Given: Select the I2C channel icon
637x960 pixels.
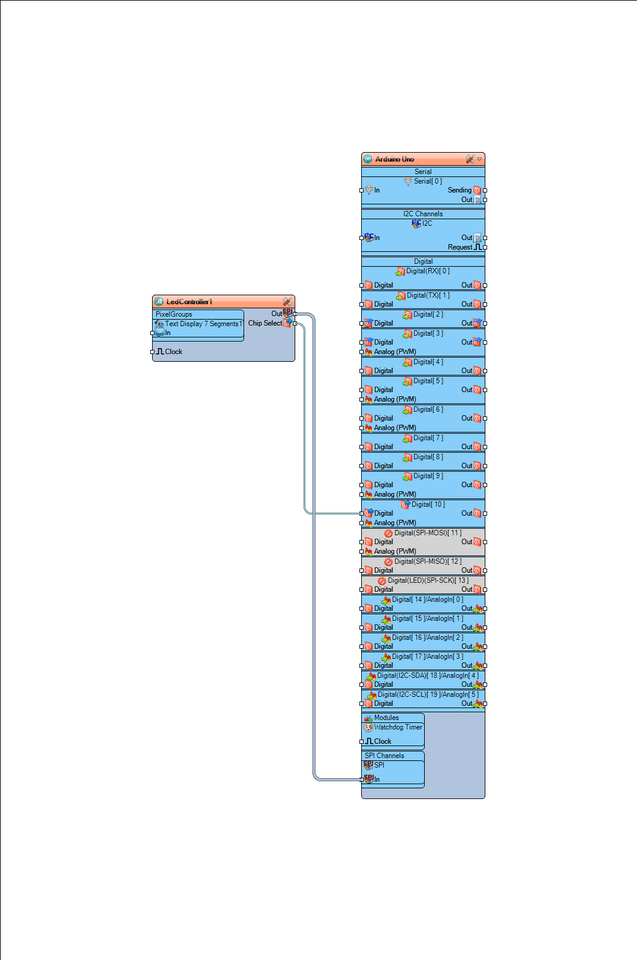Looking at the screenshot, I should click(416, 223).
